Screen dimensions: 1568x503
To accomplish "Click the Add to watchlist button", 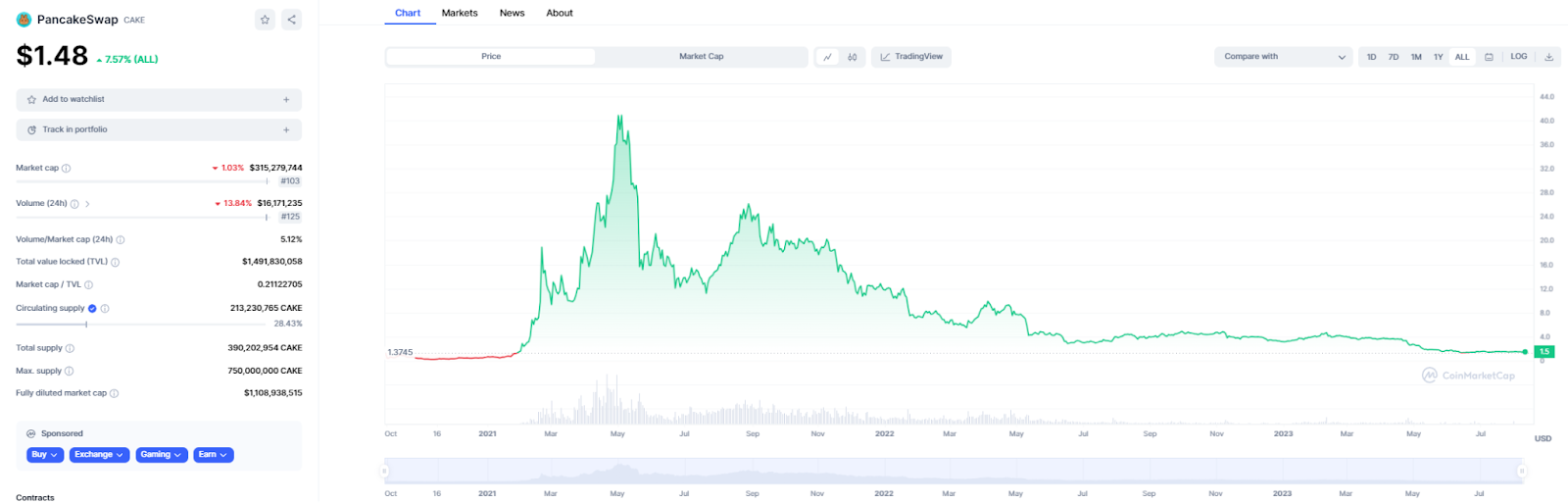I will pos(159,100).
